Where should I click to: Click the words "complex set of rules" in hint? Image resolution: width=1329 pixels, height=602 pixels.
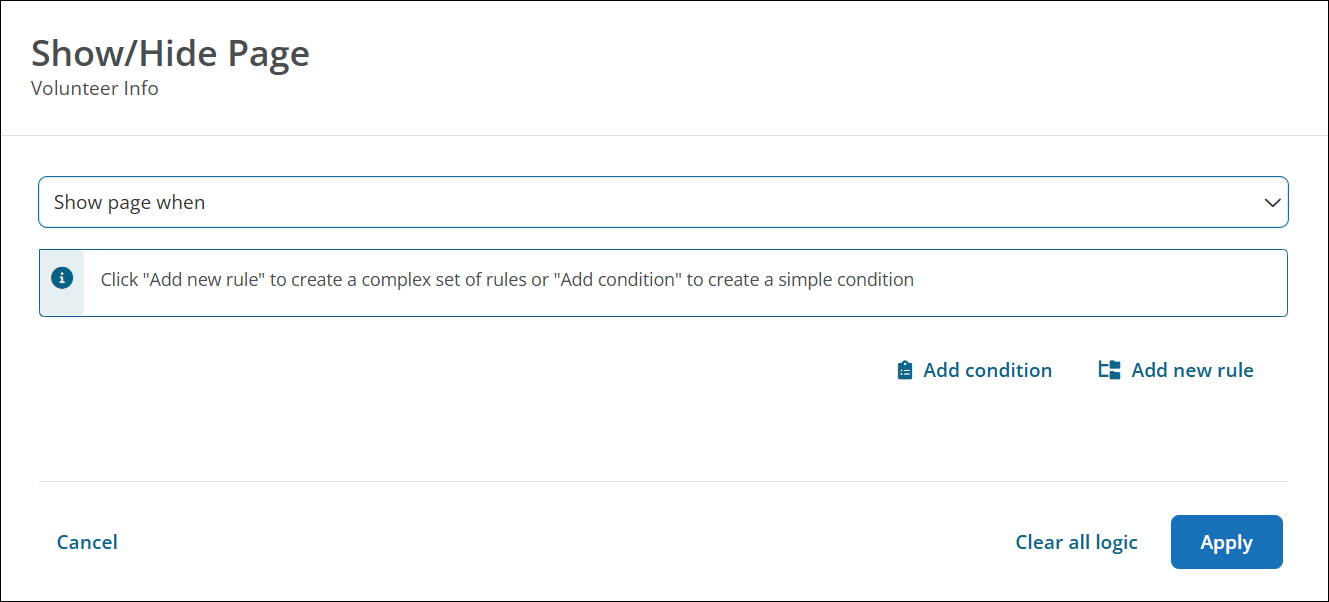pos(443,280)
